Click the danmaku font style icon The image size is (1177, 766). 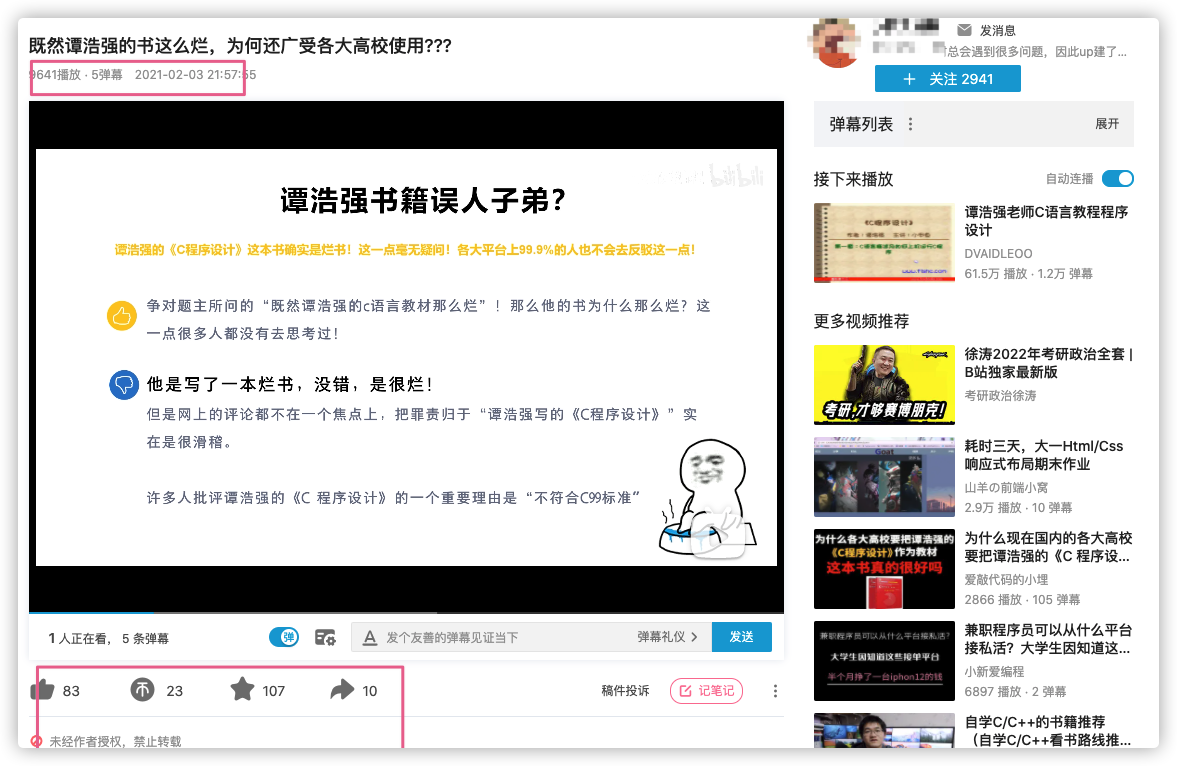(x=369, y=637)
